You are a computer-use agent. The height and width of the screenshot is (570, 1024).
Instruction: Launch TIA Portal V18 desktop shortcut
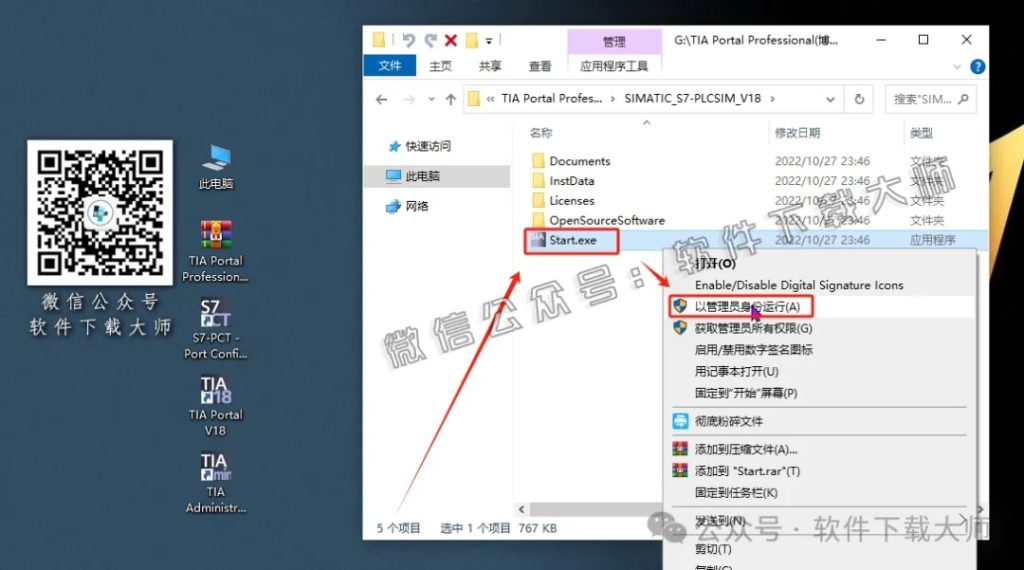point(216,405)
